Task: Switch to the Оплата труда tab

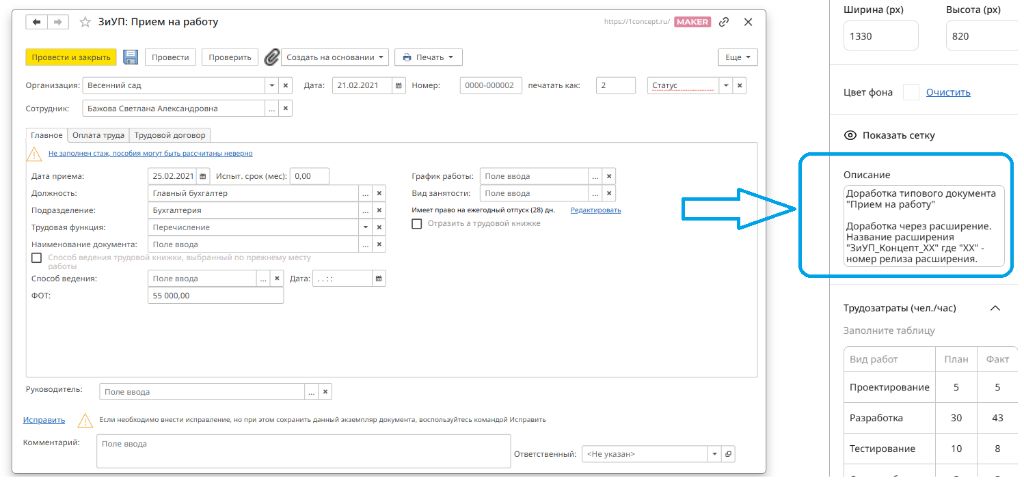Action: (x=98, y=135)
